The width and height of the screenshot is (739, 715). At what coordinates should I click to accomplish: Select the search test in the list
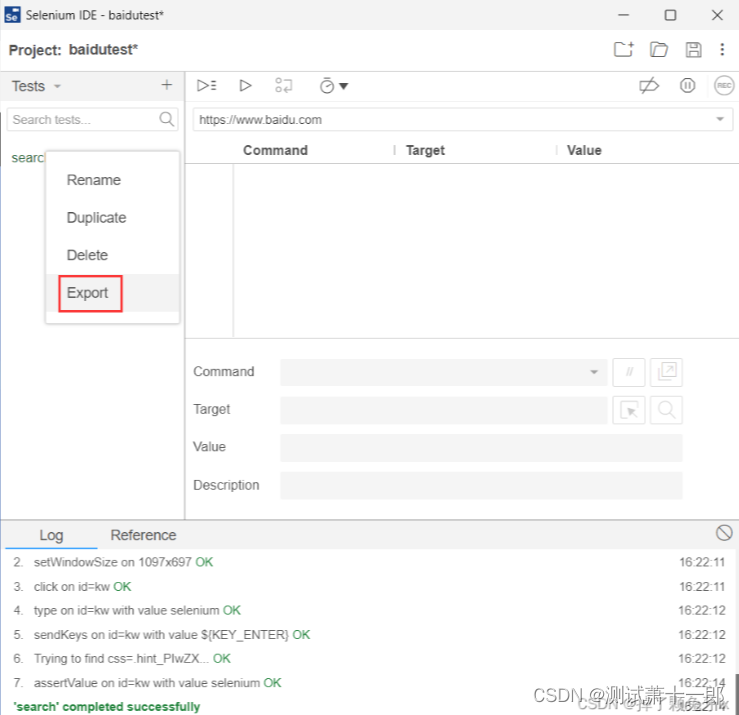point(27,157)
